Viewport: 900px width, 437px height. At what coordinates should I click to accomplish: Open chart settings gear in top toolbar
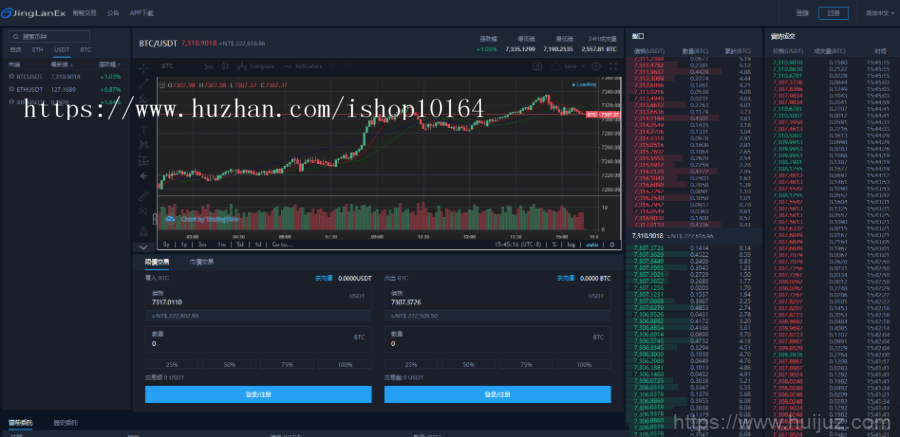tap(596, 67)
